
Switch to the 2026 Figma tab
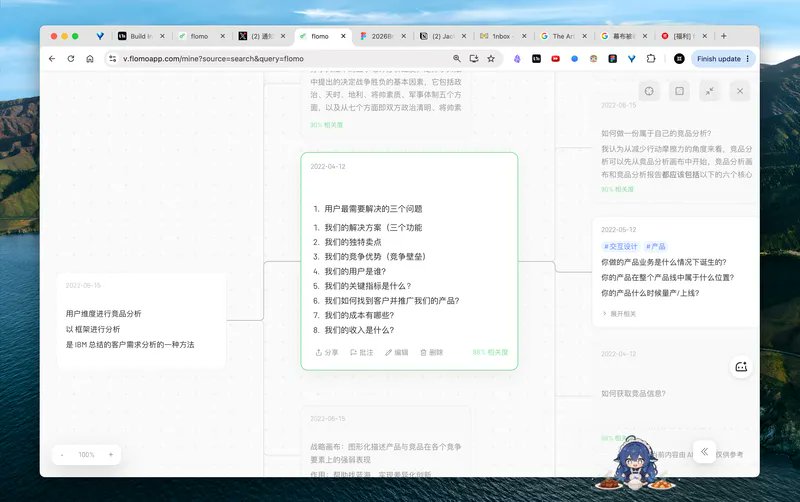(x=382, y=36)
